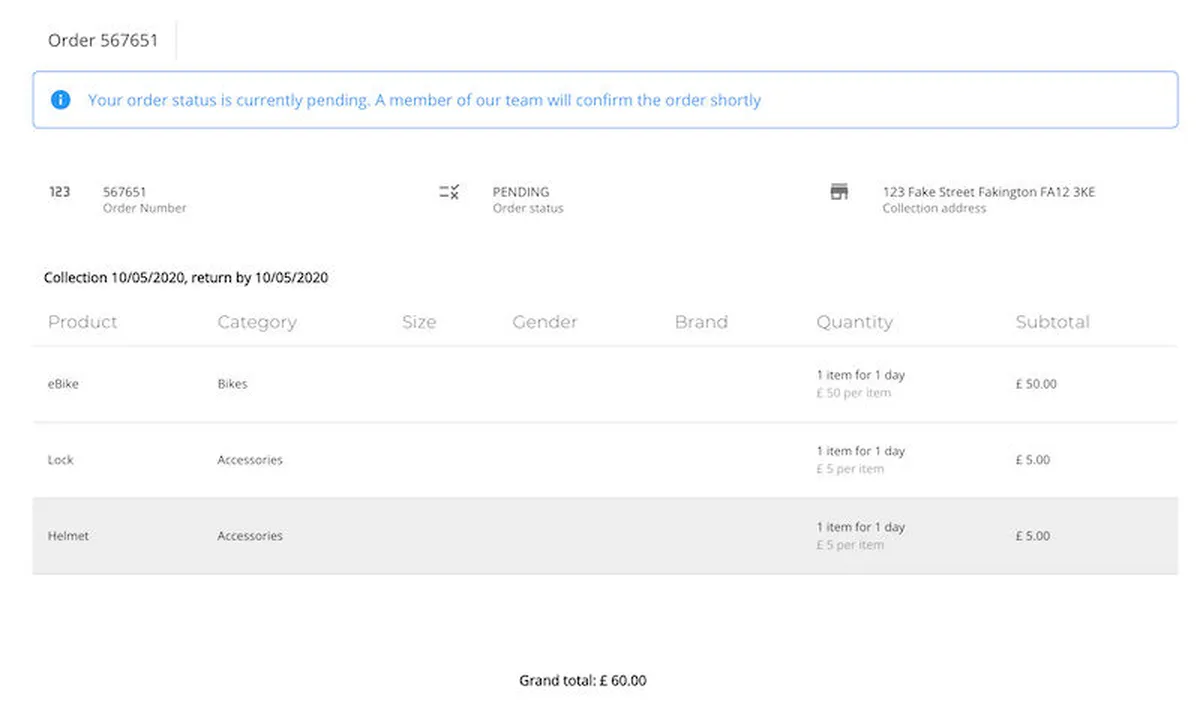Click the collection address 123 Fake Street
This screenshot has height=713, width=1200.
coord(988,192)
